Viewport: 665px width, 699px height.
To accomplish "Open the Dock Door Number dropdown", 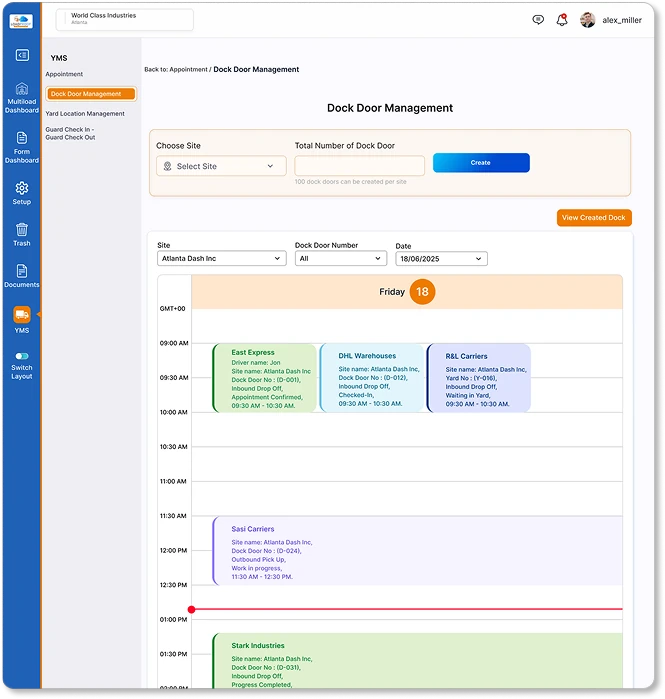I will tap(341, 259).
